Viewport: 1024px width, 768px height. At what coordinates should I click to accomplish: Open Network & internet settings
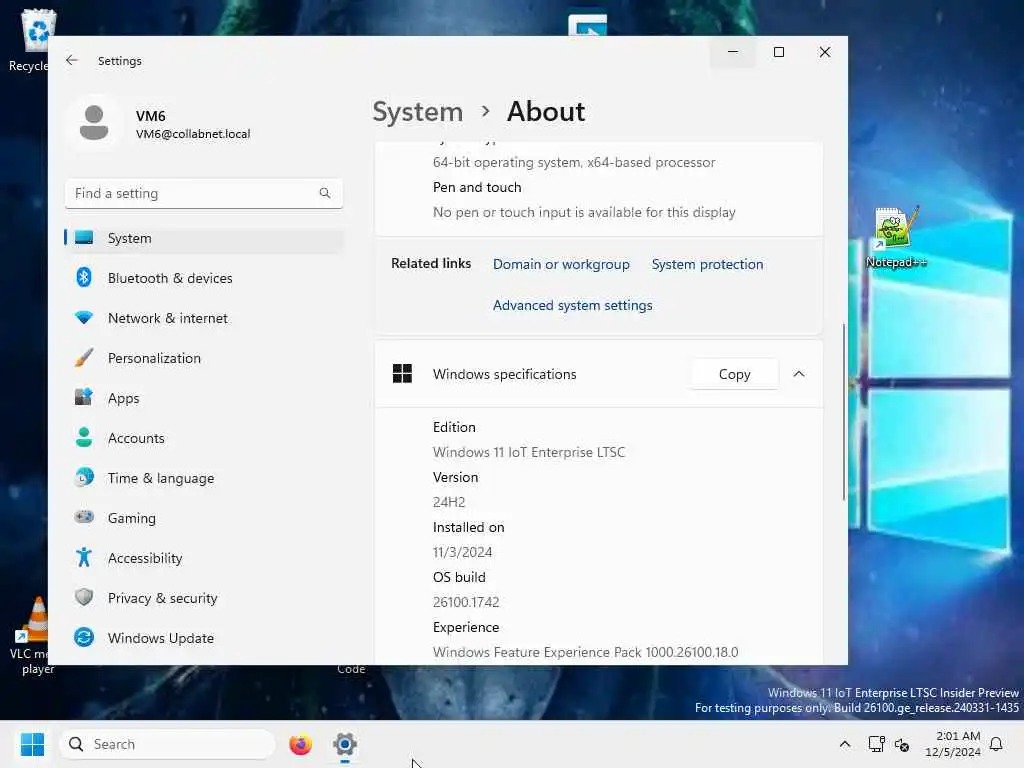(x=203, y=318)
